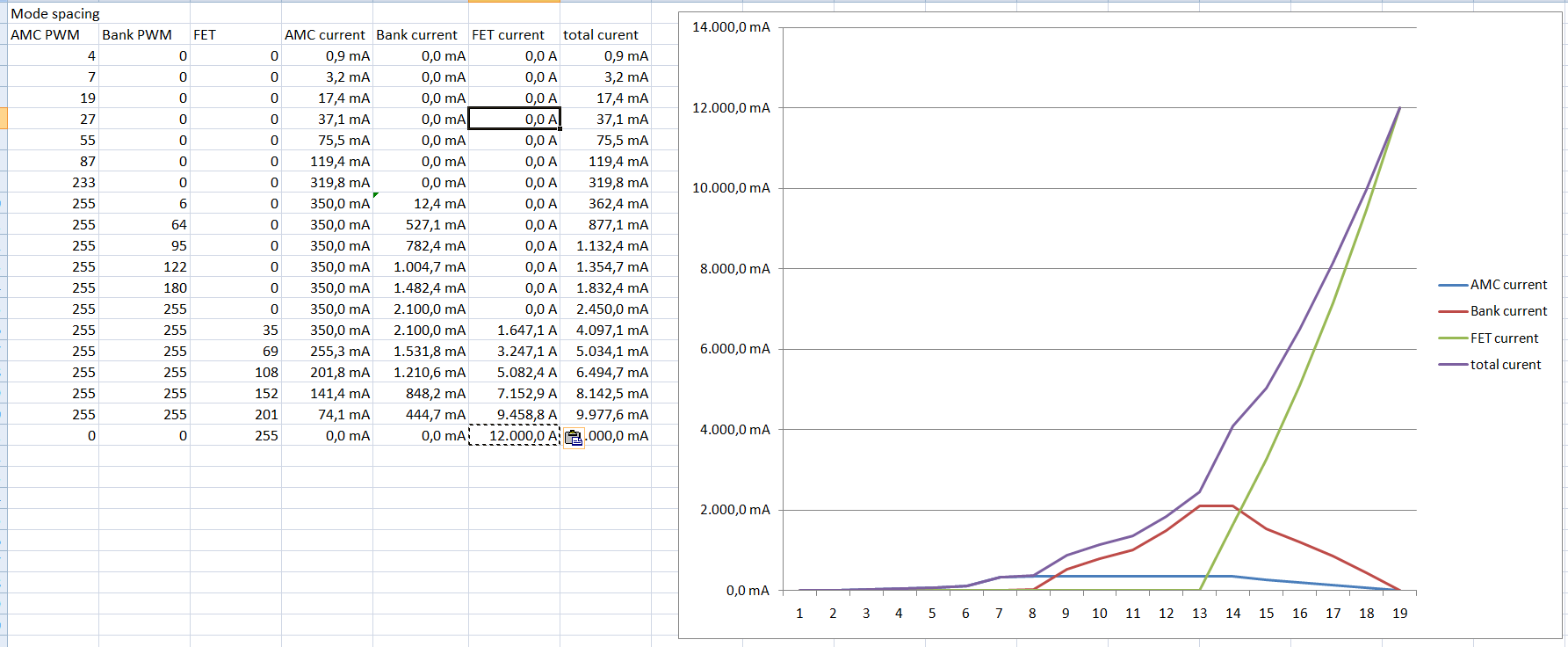Click the "Bank current" legend label
Viewport: 1568px width, 647px height.
[1508, 311]
